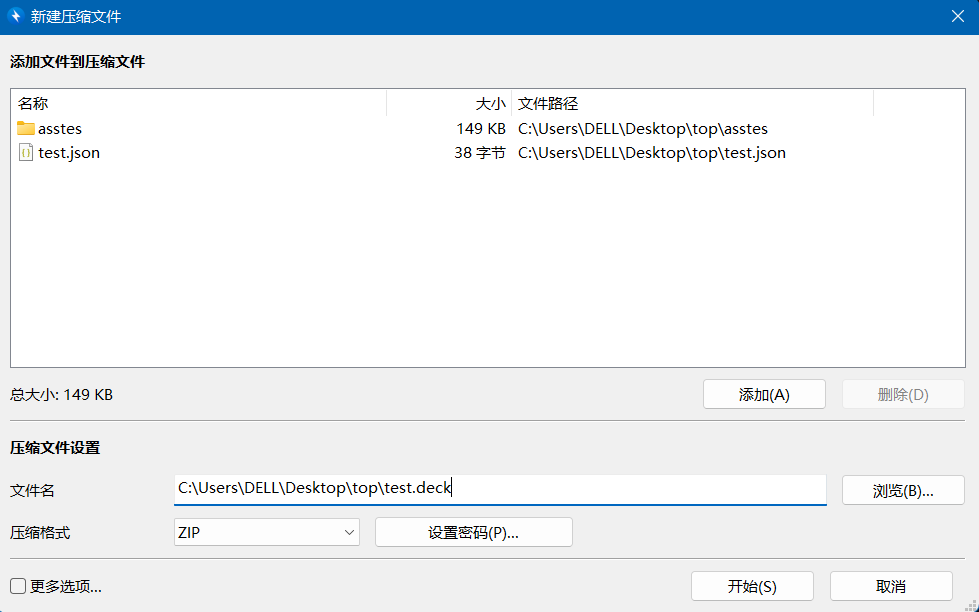Click the asstes folder path cell
This screenshot has width=979, height=612.
coord(642,129)
